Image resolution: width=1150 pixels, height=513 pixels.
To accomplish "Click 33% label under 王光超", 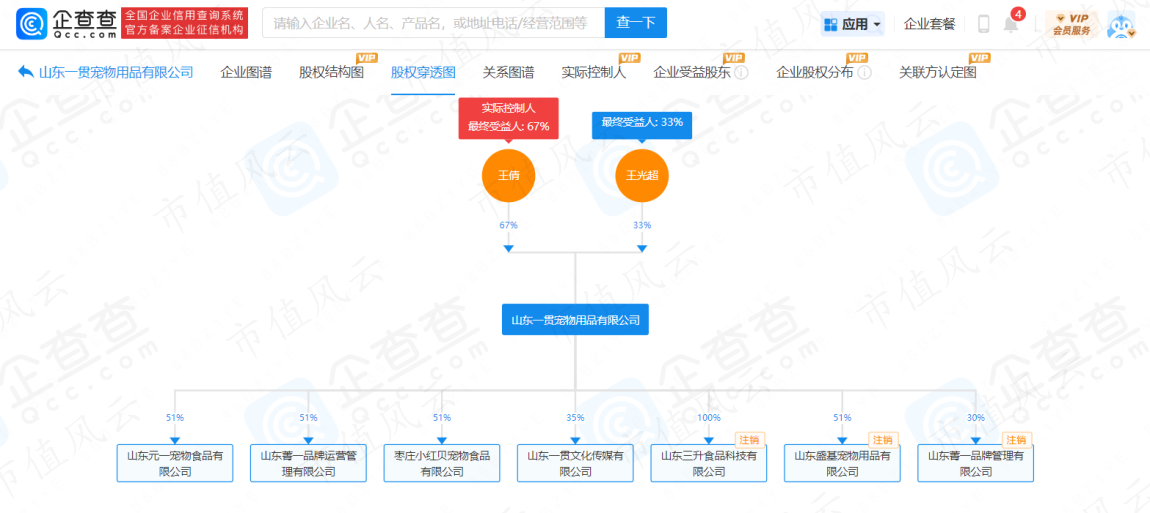I will [642, 225].
